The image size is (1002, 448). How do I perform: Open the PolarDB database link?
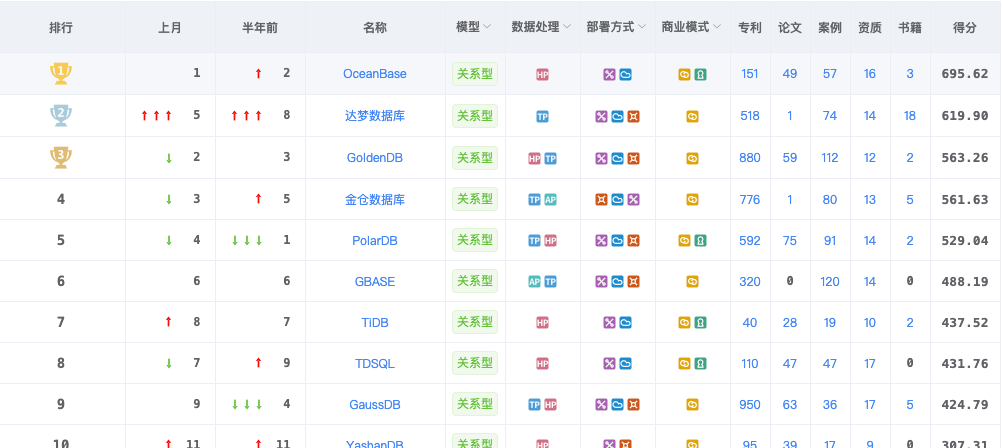[375, 240]
